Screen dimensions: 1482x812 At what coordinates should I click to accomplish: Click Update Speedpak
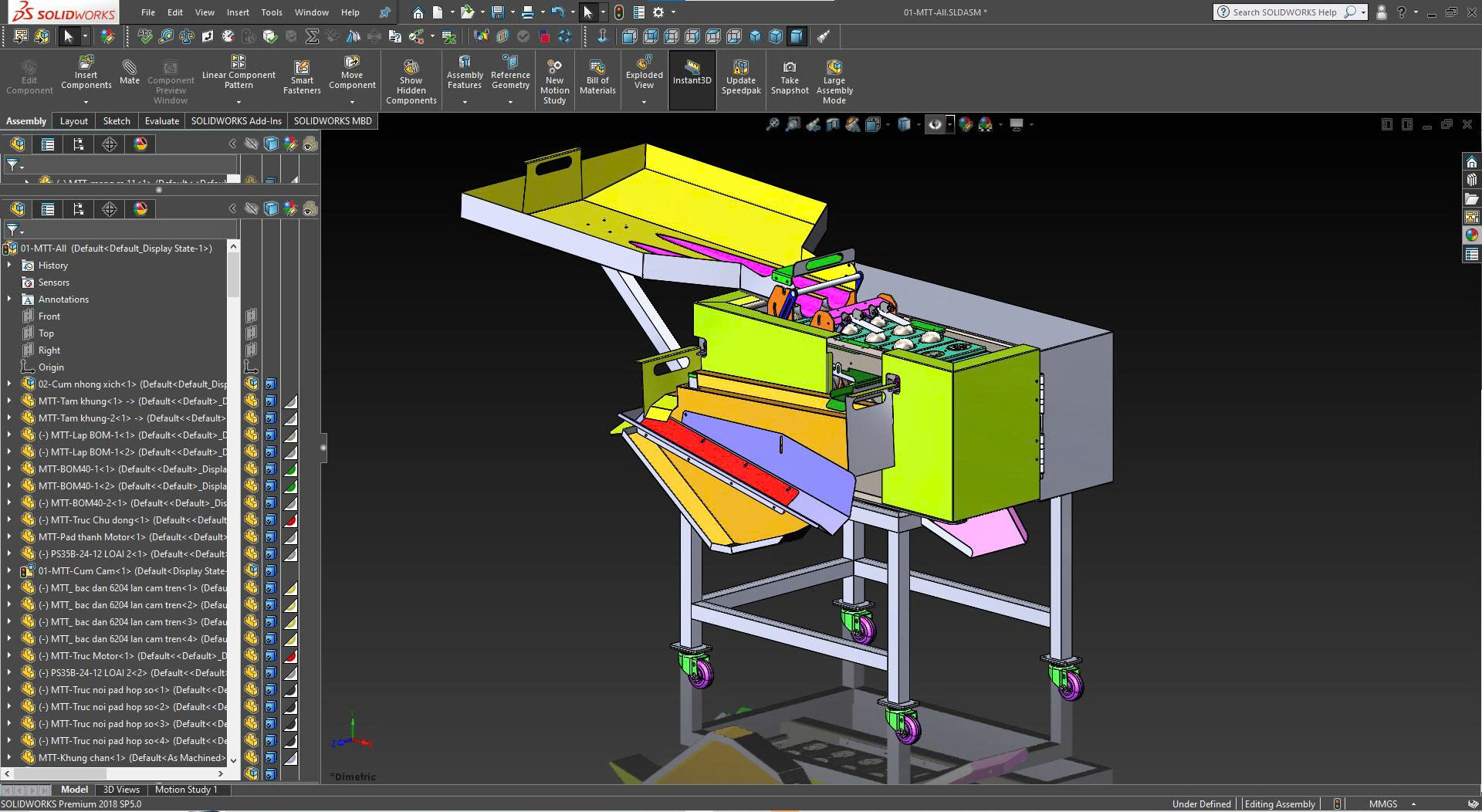741,77
